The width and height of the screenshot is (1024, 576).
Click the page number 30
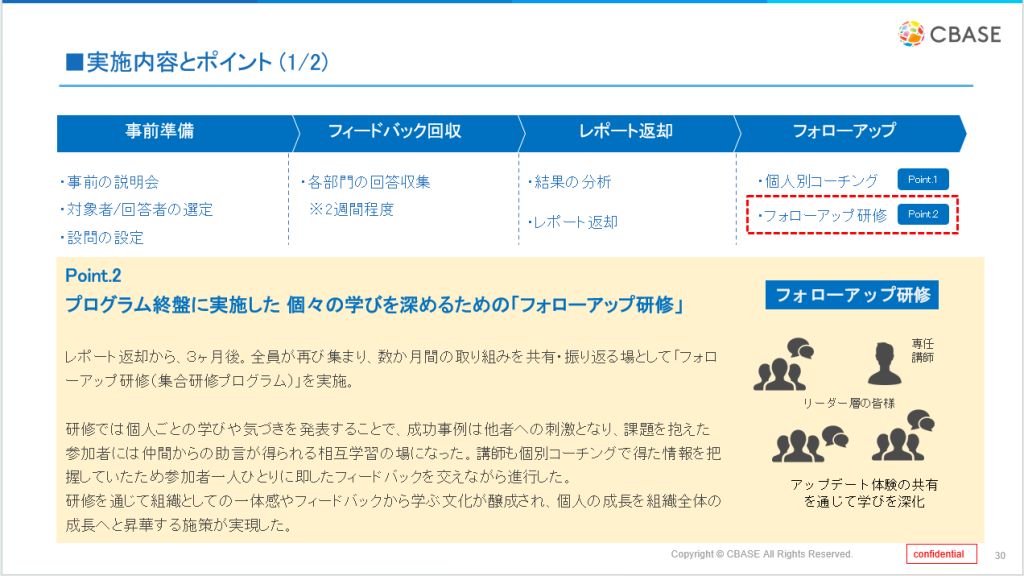pos(999,555)
